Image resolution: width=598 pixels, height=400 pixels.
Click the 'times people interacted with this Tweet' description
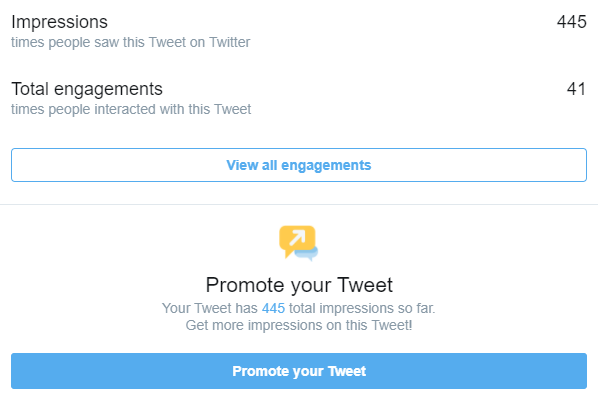click(x=131, y=109)
